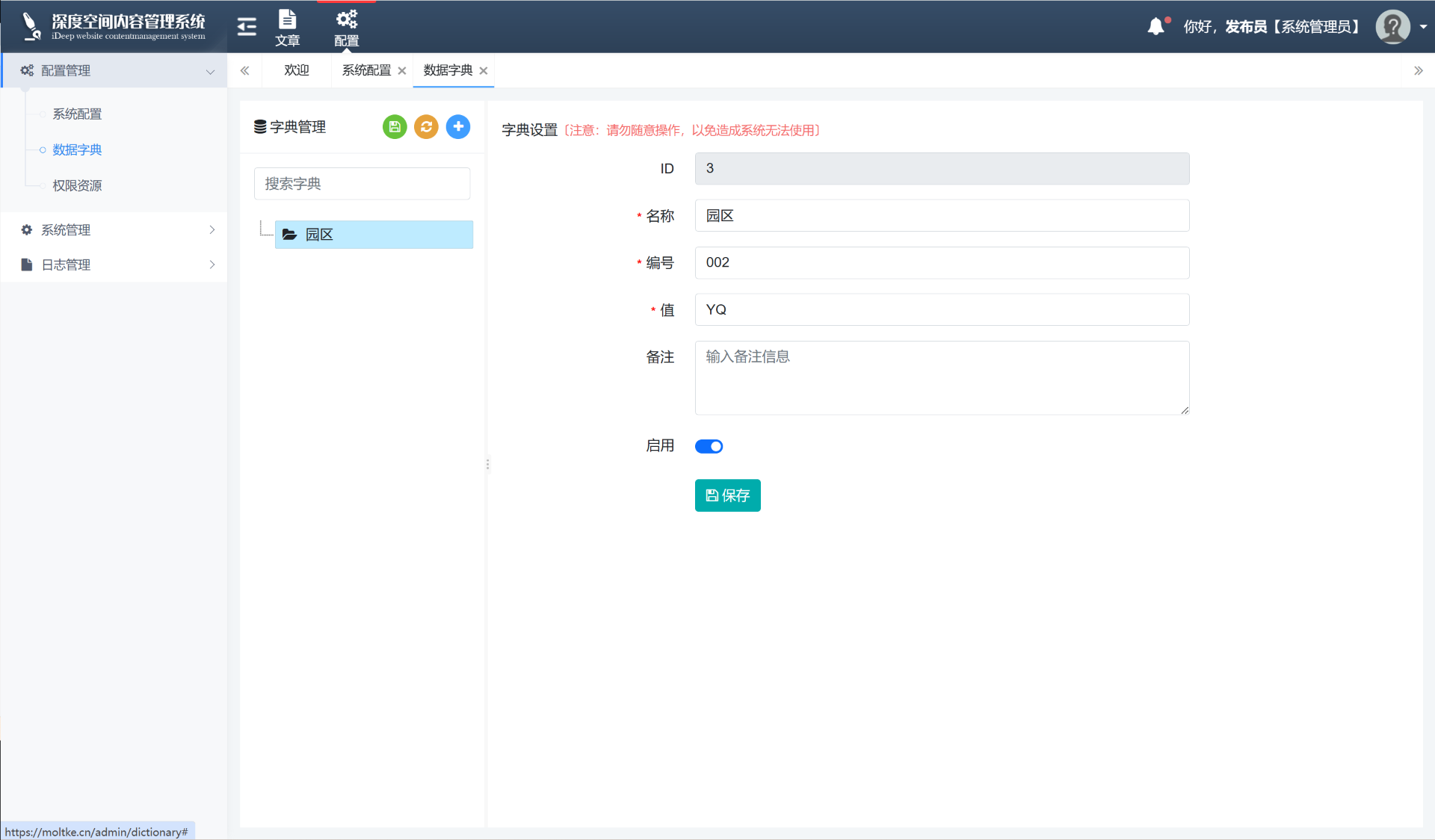The height and width of the screenshot is (840, 1435).
Task: Open the user account dropdown arrow
Action: (x=1423, y=27)
